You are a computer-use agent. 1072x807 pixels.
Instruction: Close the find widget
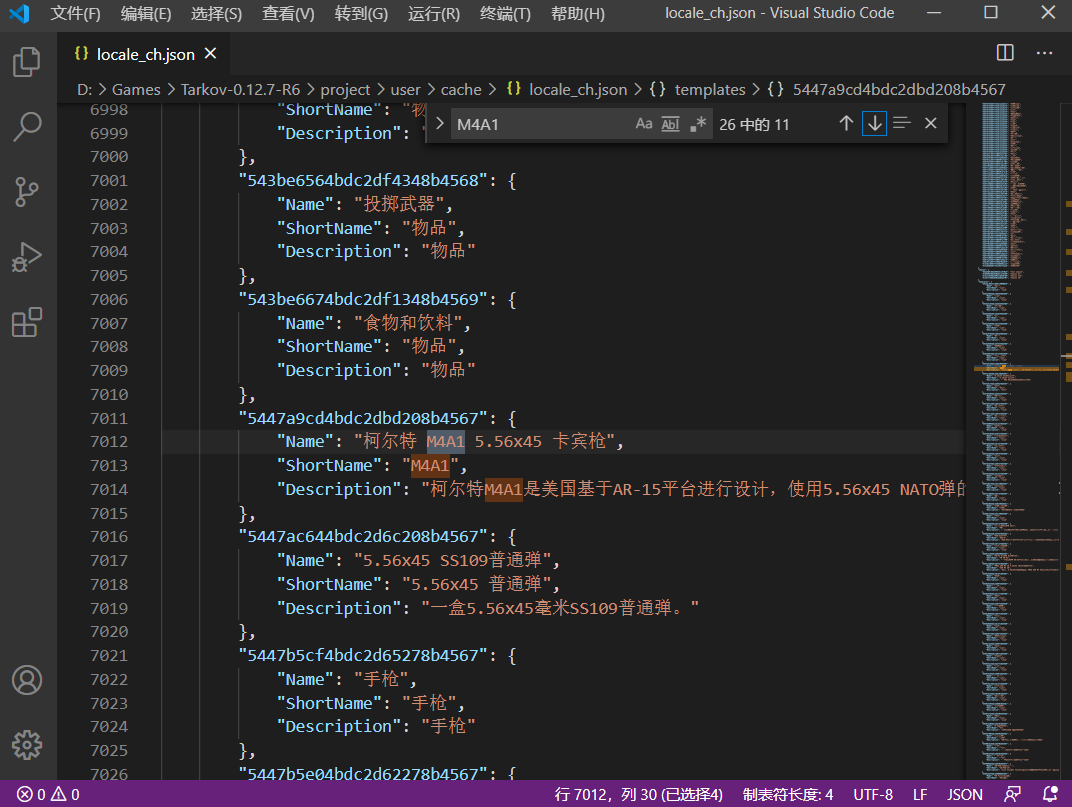coord(930,123)
